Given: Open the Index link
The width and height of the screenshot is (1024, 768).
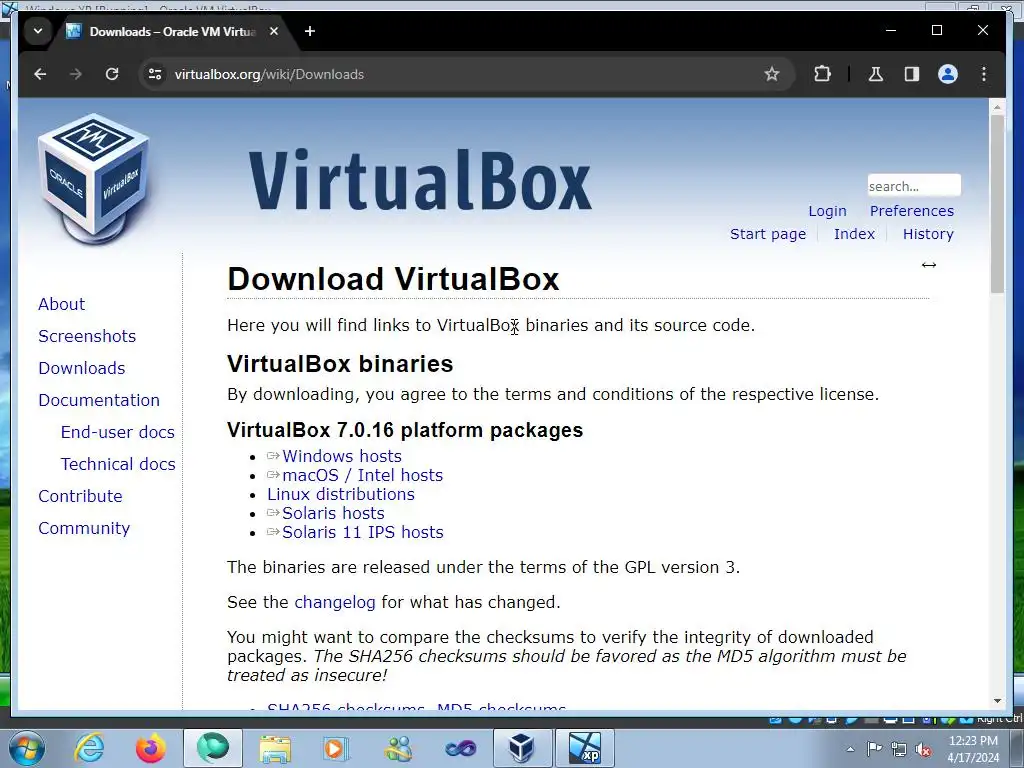Looking at the screenshot, I should [x=854, y=234].
